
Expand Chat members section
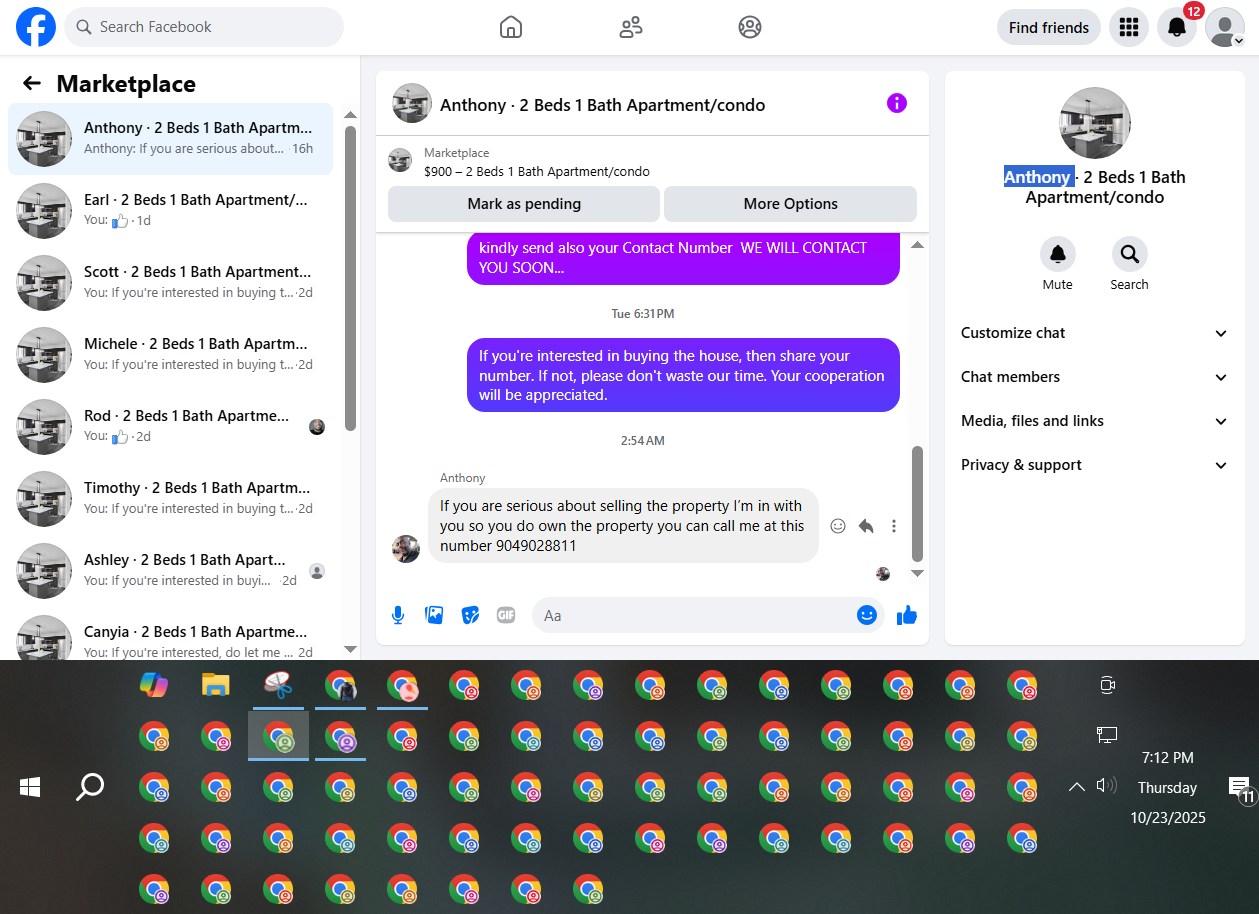click(x=1094, y=377)
